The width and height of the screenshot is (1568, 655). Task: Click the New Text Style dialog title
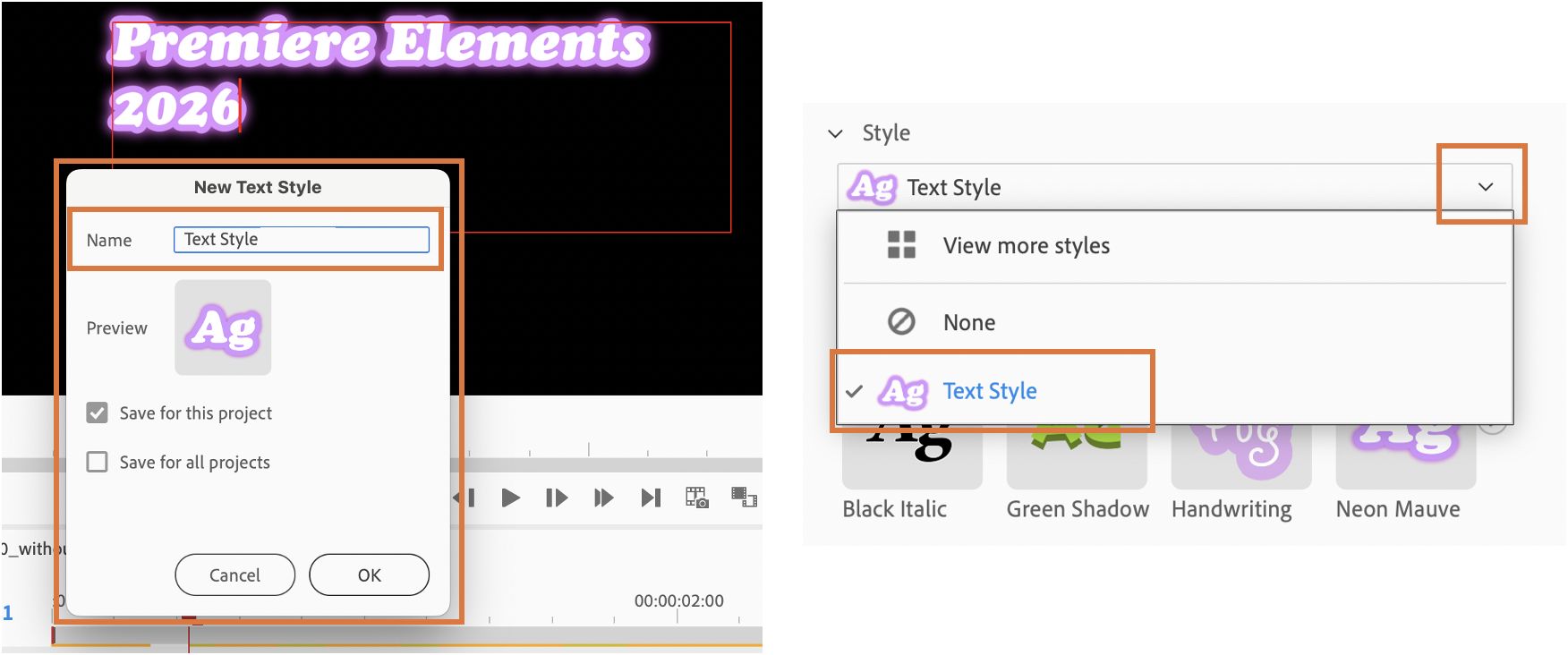258,187
